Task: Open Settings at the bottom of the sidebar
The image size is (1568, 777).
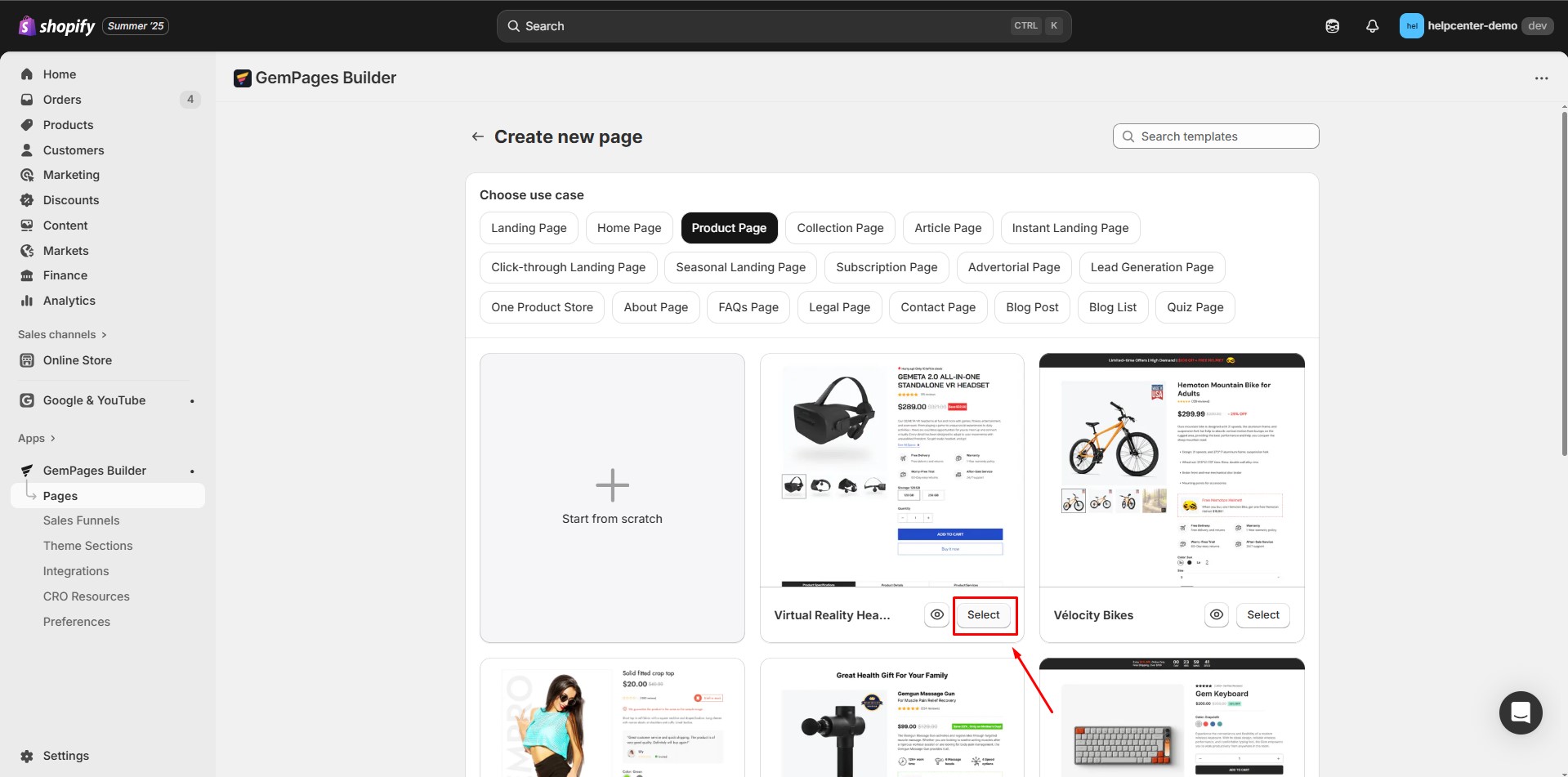Action: (x=65, y=755)
